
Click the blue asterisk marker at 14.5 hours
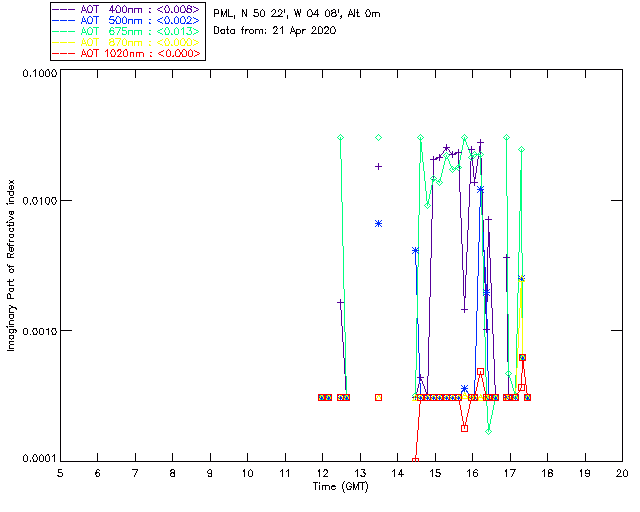pyautogui.click(x=415, y=250)
